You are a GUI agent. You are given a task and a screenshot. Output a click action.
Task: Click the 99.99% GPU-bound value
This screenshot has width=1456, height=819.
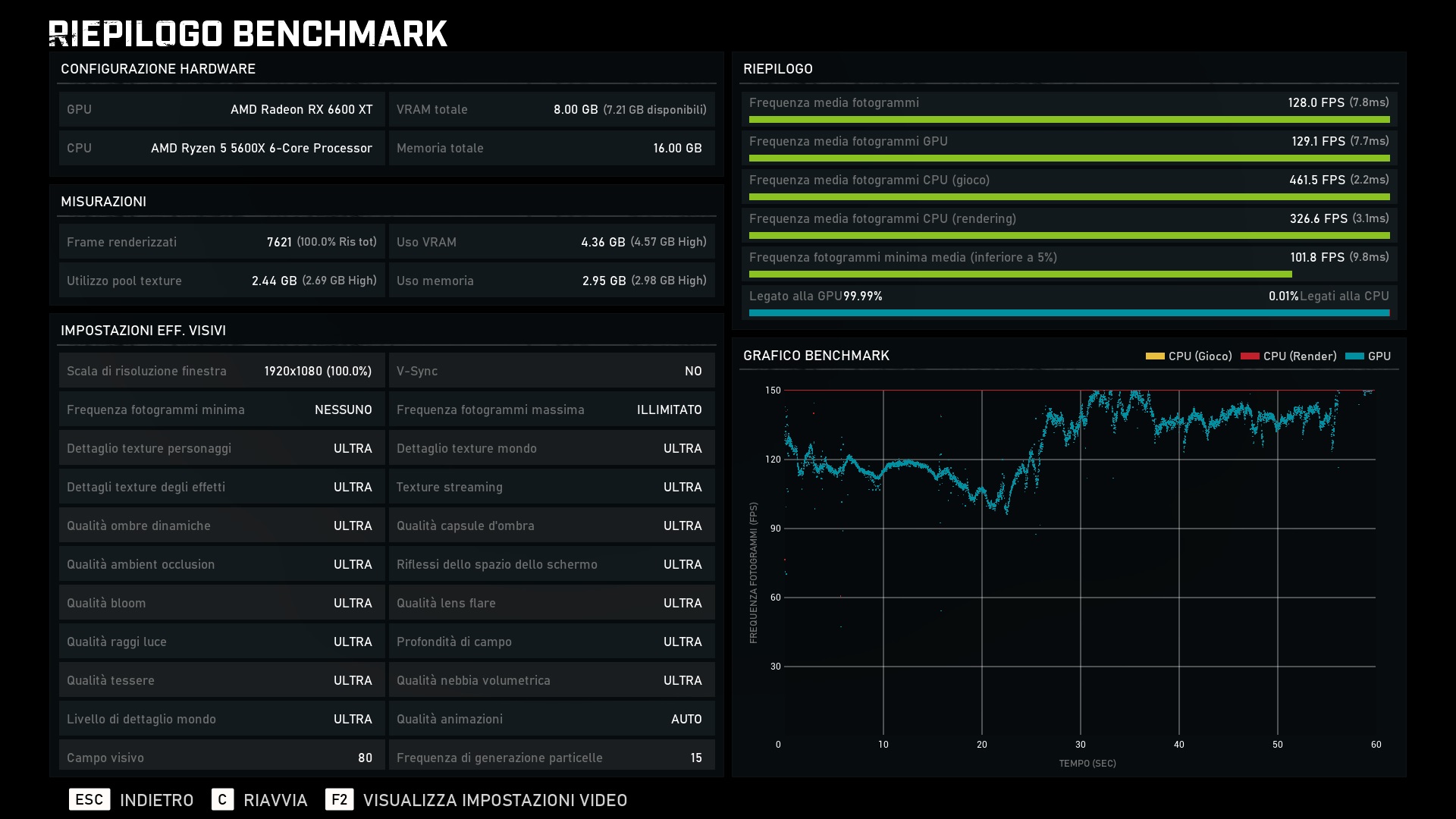click(863, 296)
